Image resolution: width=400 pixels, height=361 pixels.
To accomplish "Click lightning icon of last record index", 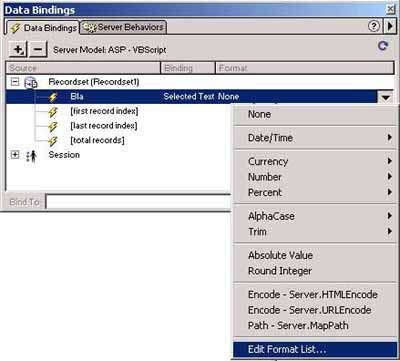I will (x=53, y=126).
